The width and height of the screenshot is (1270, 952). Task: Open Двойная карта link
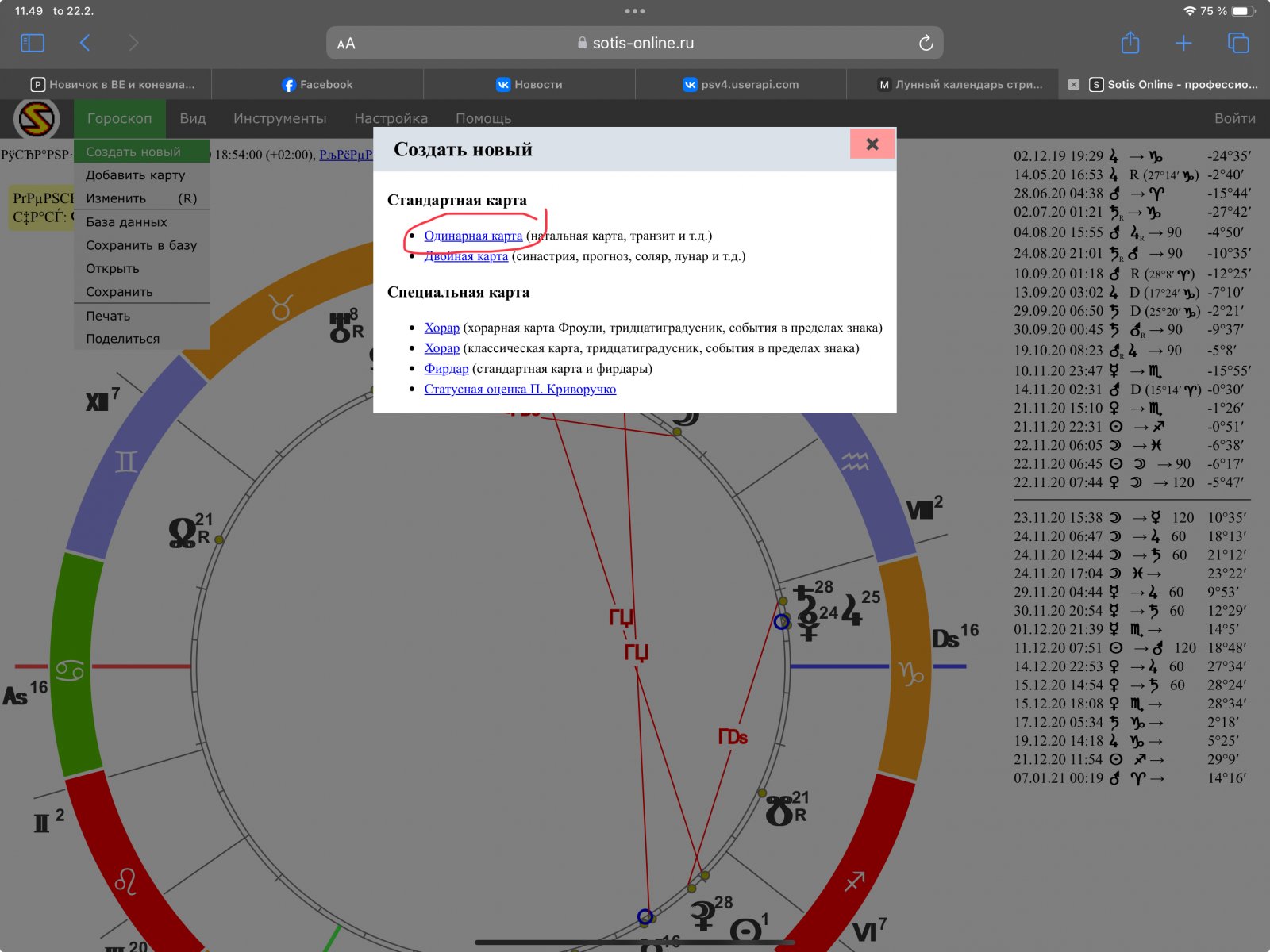[x=466, y=256]
